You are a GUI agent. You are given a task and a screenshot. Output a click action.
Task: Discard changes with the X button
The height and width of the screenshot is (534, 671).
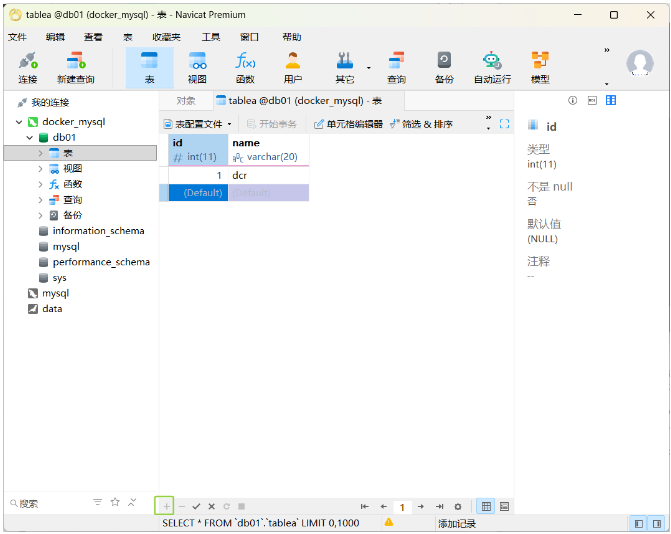(x=211, y=507)
